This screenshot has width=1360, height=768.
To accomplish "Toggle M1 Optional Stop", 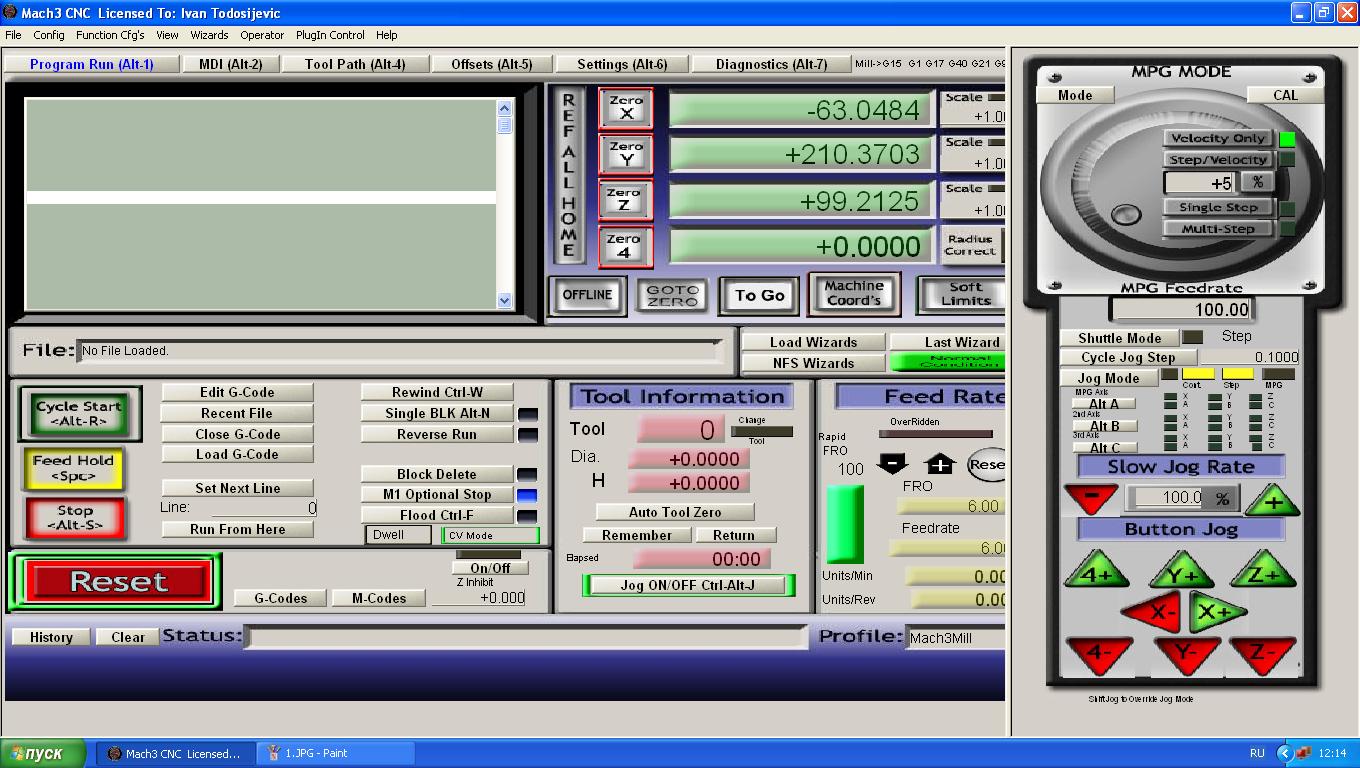I will [x=437, y=494].
